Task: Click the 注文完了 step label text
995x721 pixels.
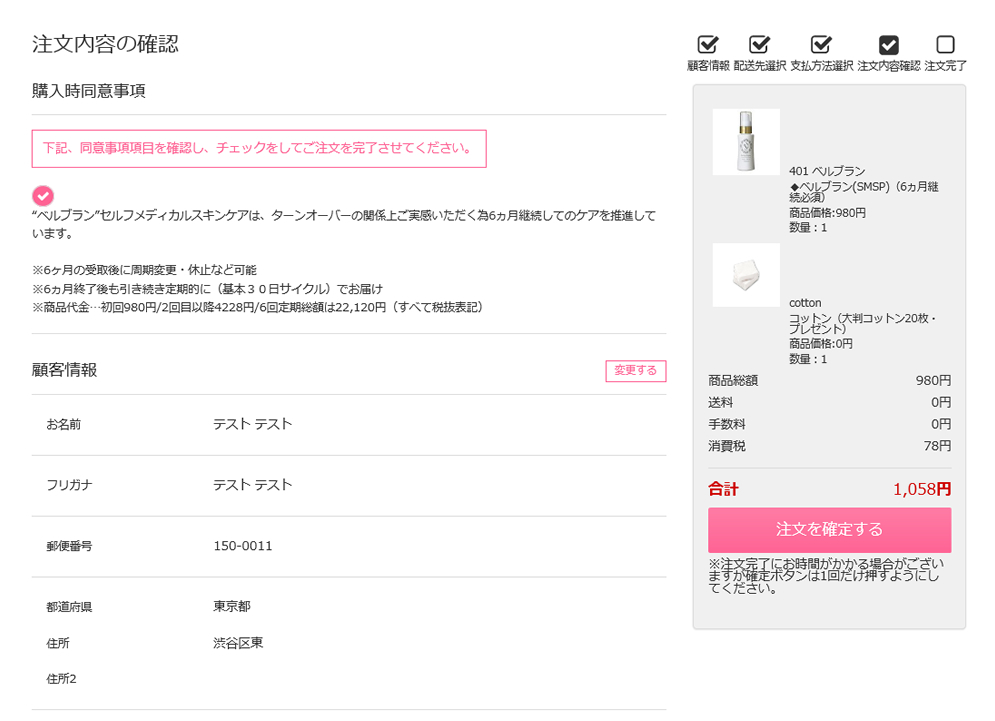Action: click(946, 66)
